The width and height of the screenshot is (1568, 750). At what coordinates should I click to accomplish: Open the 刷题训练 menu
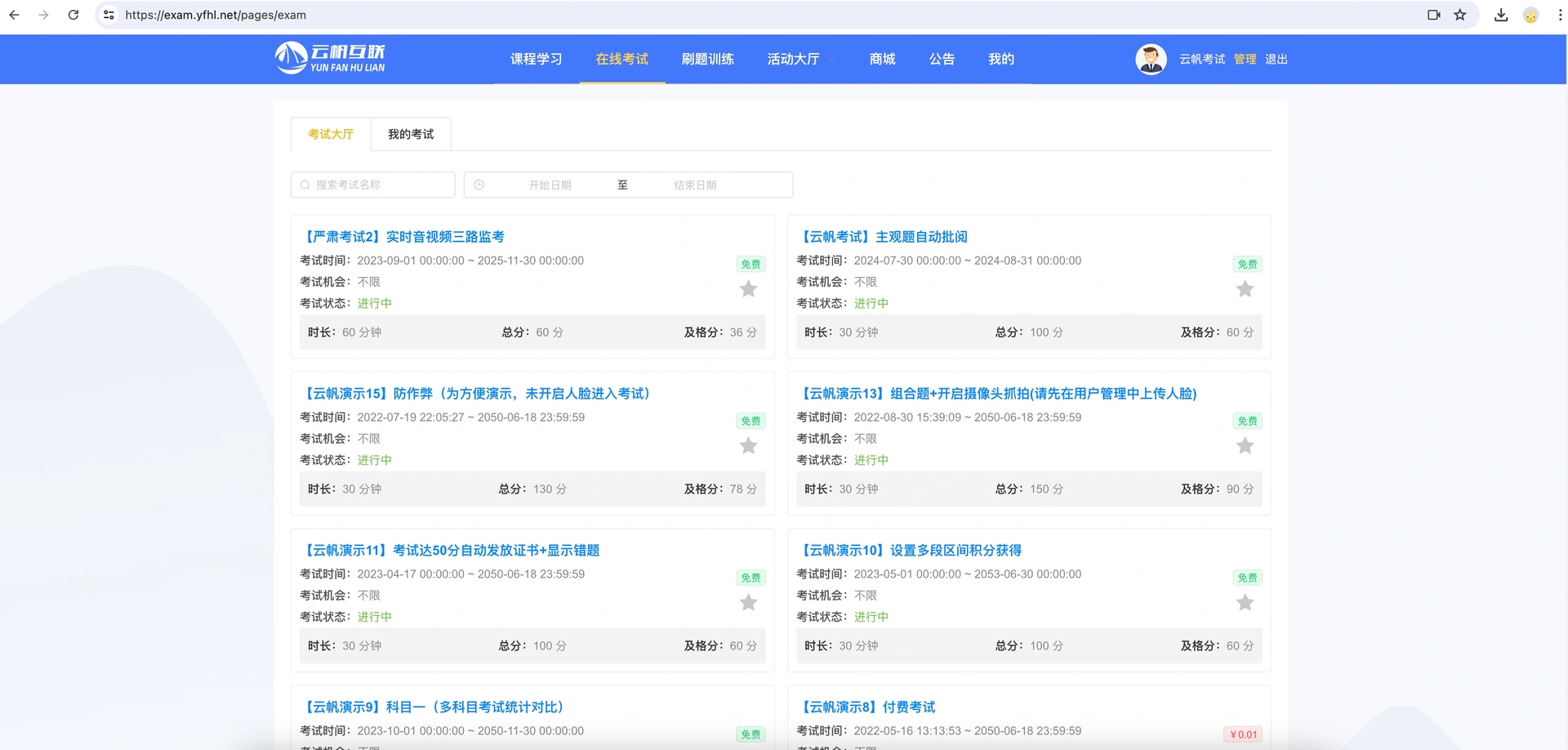[708, 59]
